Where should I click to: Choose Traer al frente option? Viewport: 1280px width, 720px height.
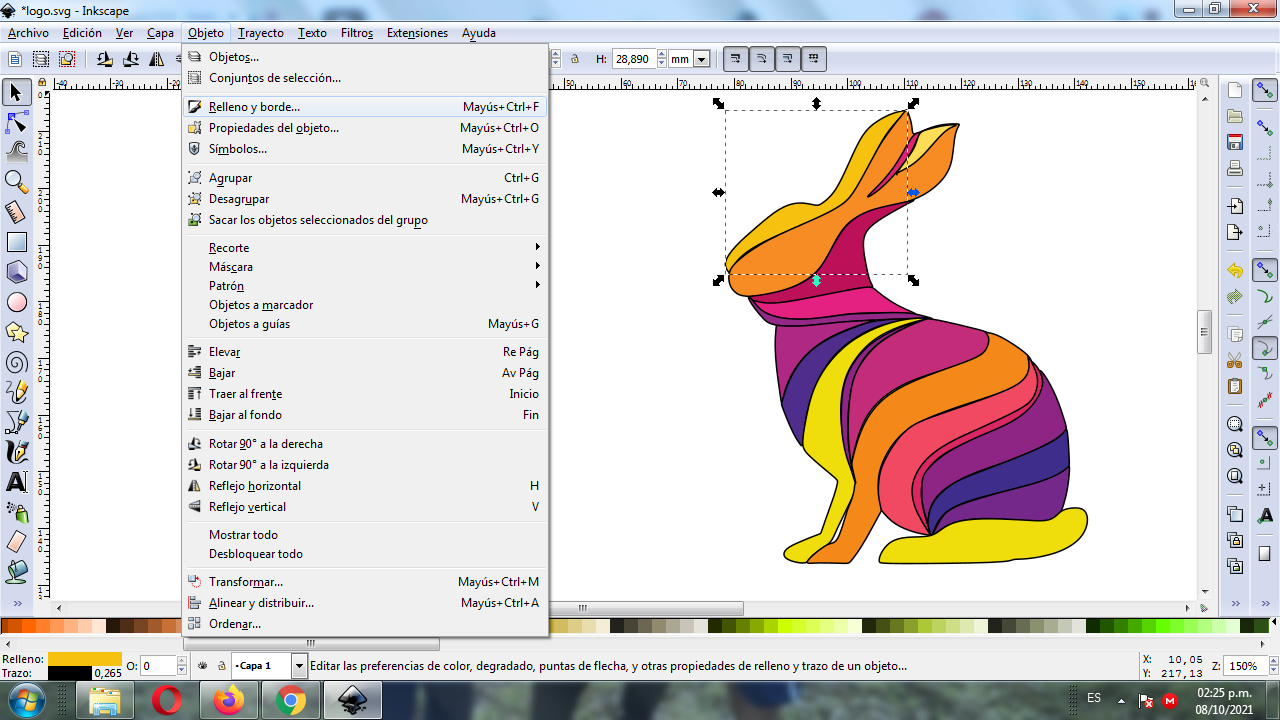click(365, 394)
